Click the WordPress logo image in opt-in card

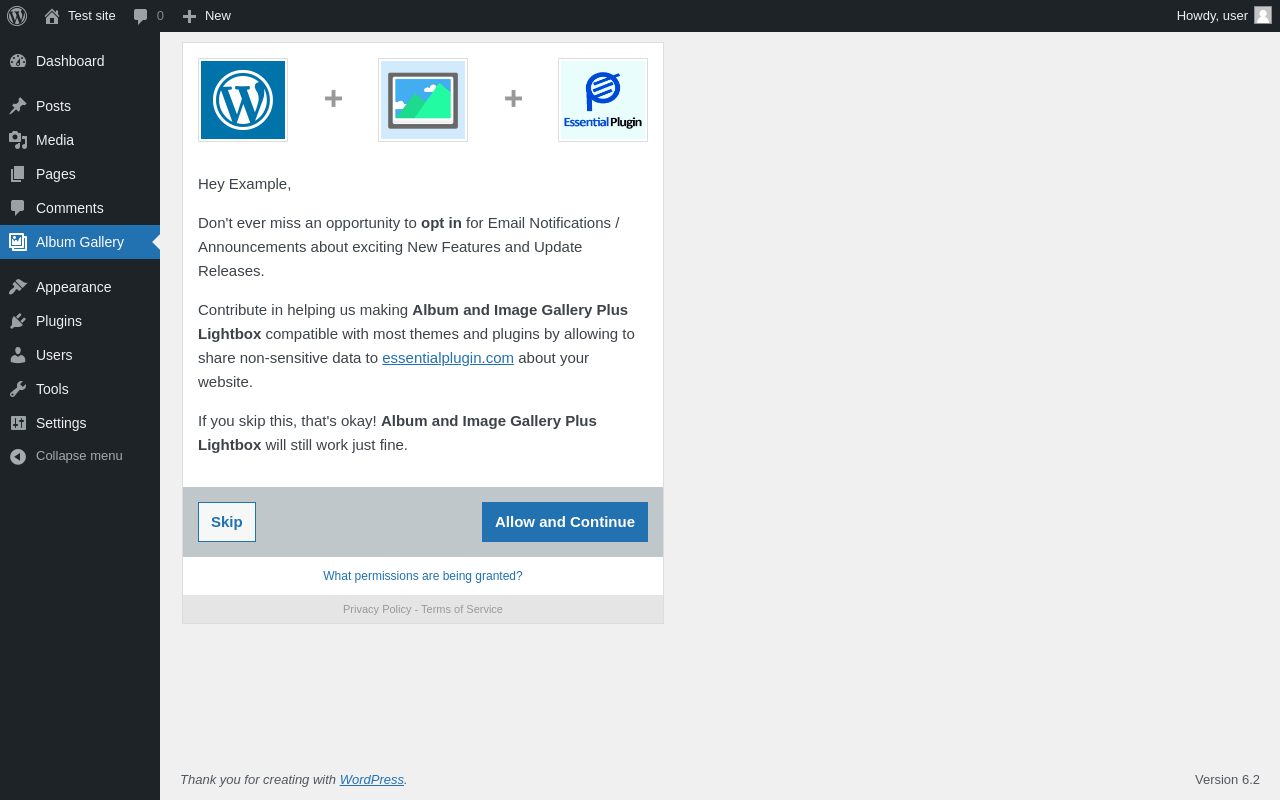[x=243, y=100]
